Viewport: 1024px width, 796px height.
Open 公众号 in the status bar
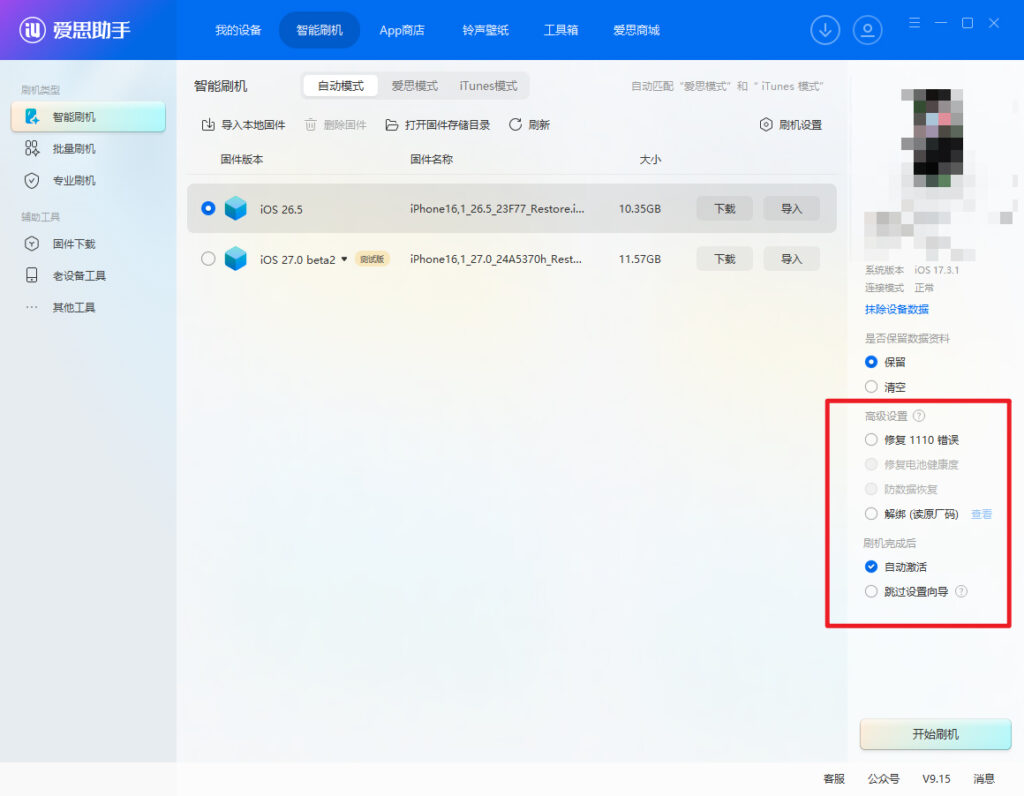point(883,778)
